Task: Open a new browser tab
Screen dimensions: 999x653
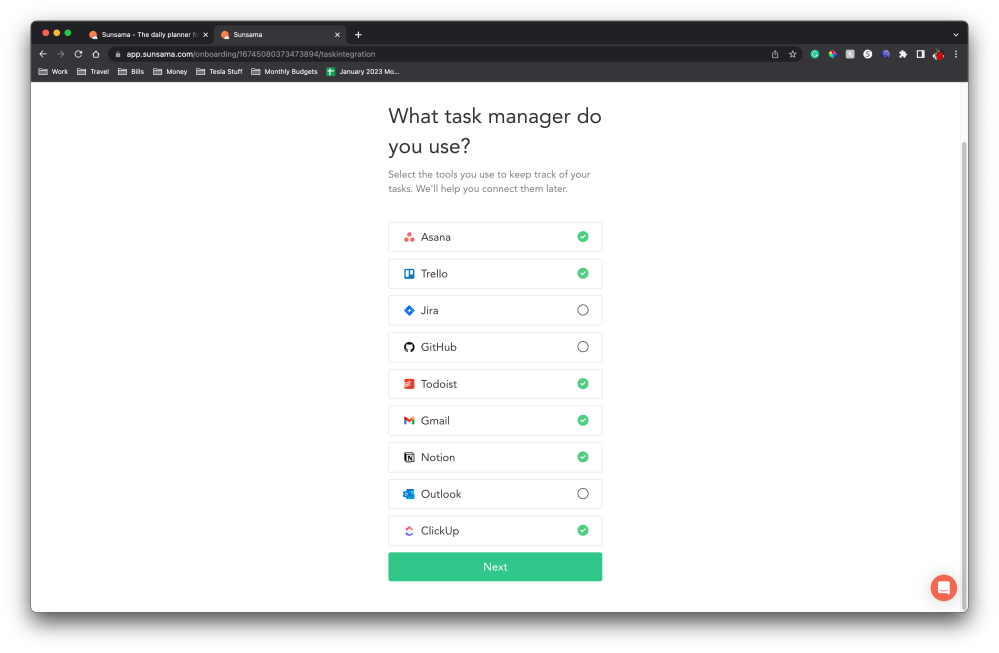Action: [x=358, y=35]
